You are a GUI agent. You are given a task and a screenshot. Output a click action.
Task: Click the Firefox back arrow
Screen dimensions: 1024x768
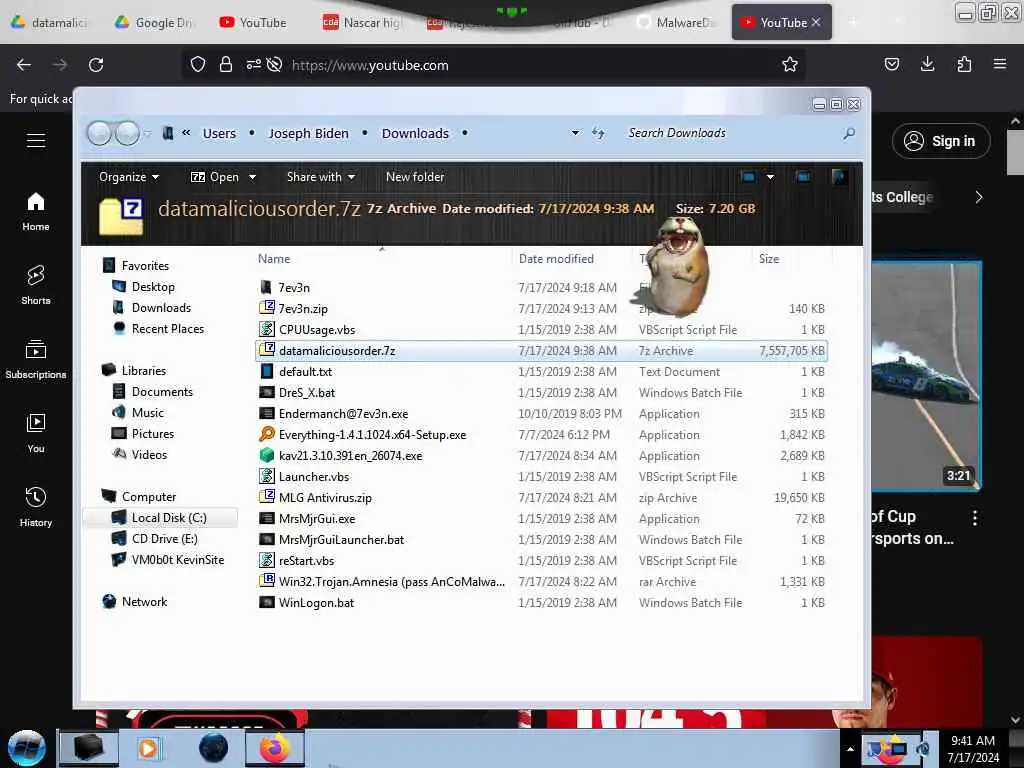coord(24,65)
